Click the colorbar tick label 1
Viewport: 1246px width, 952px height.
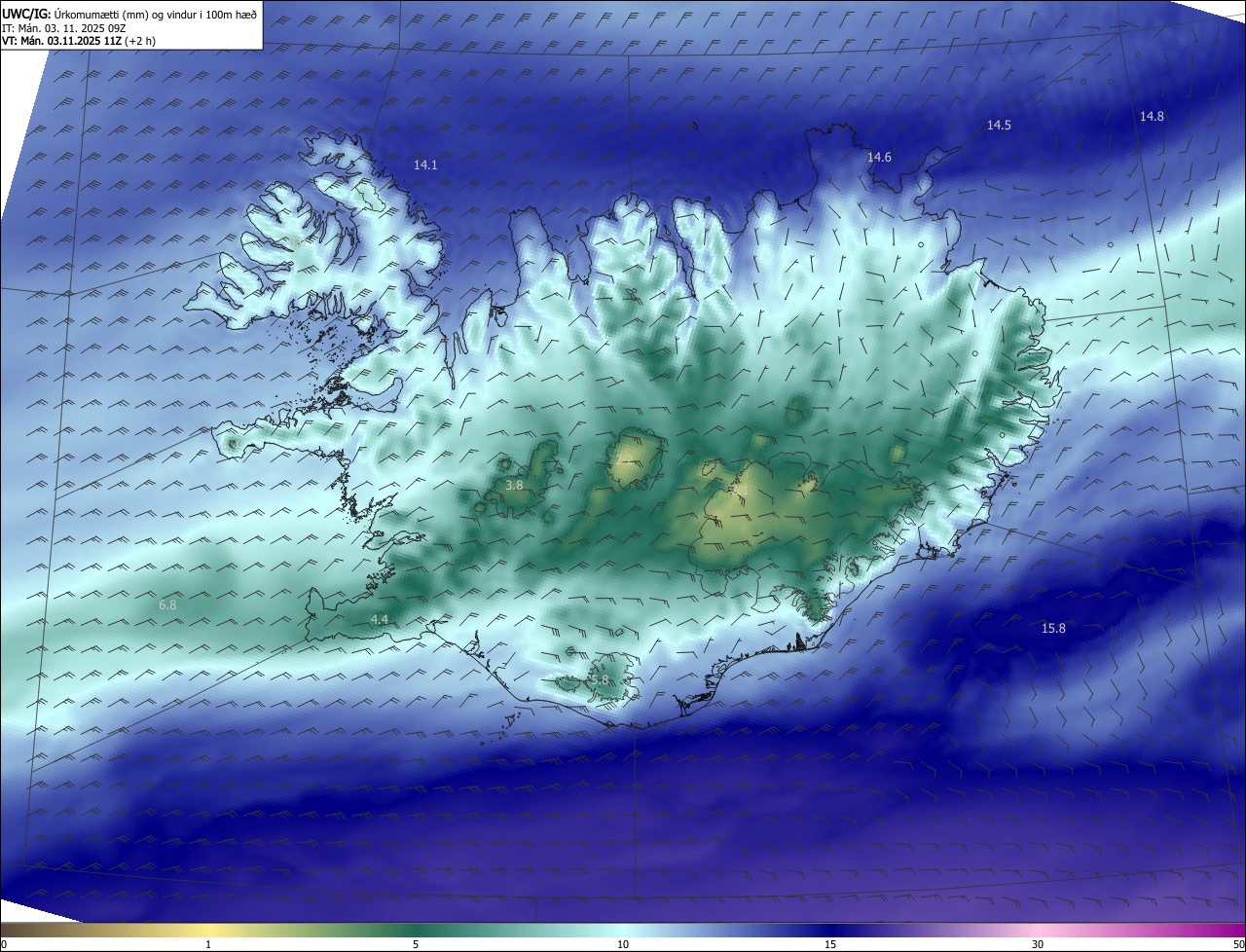coord(208,944)
